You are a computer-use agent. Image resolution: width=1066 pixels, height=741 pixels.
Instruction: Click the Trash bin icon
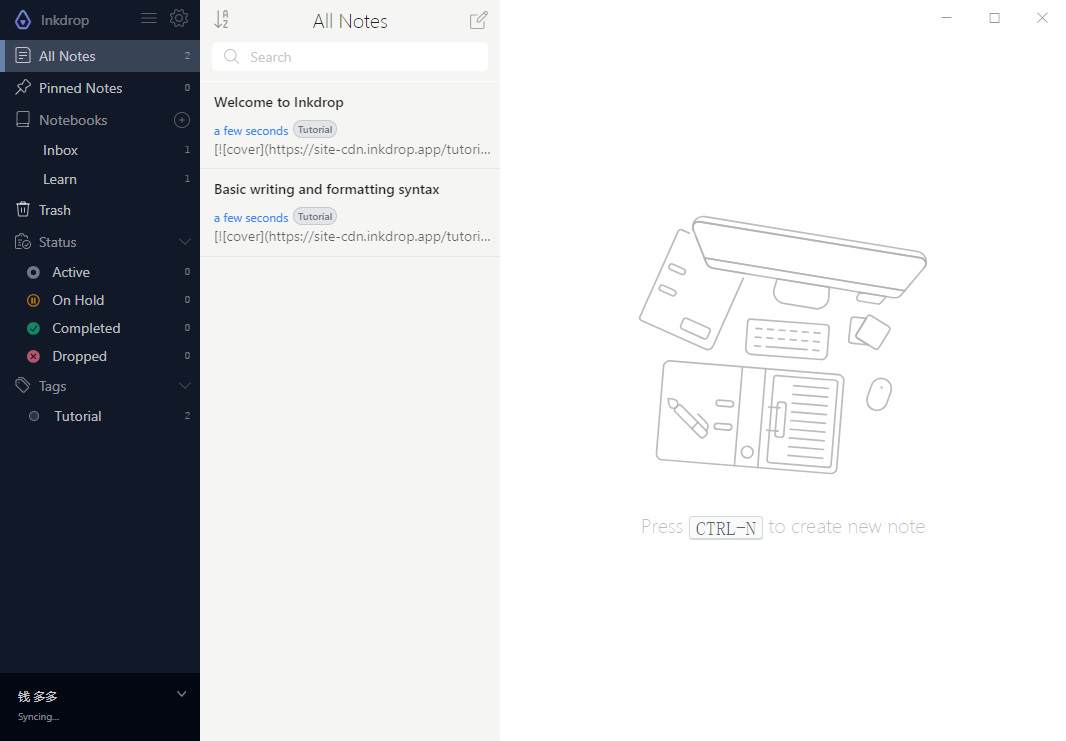coord(23,209)
